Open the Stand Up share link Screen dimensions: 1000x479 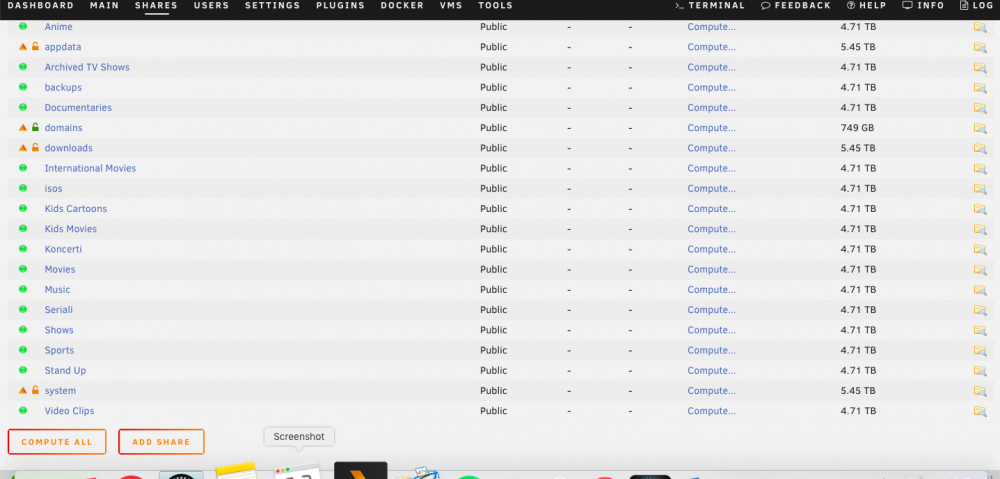(x=65, y=371)
